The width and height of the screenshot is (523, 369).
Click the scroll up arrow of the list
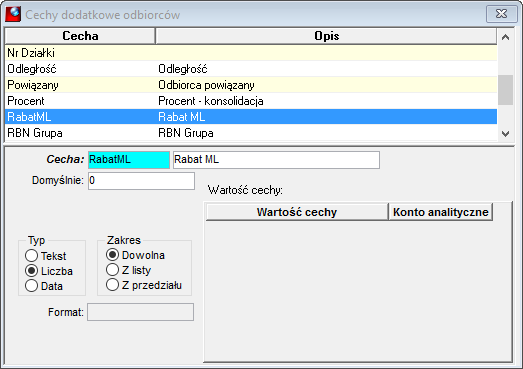[x=505, y=37]
